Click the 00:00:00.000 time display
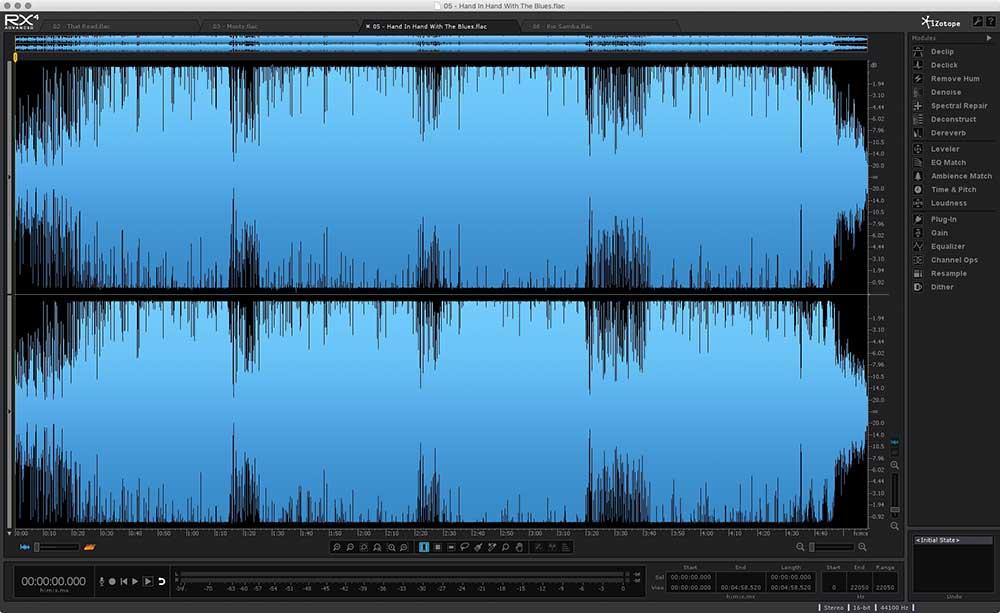1000x613 pixels. point(54,581)
